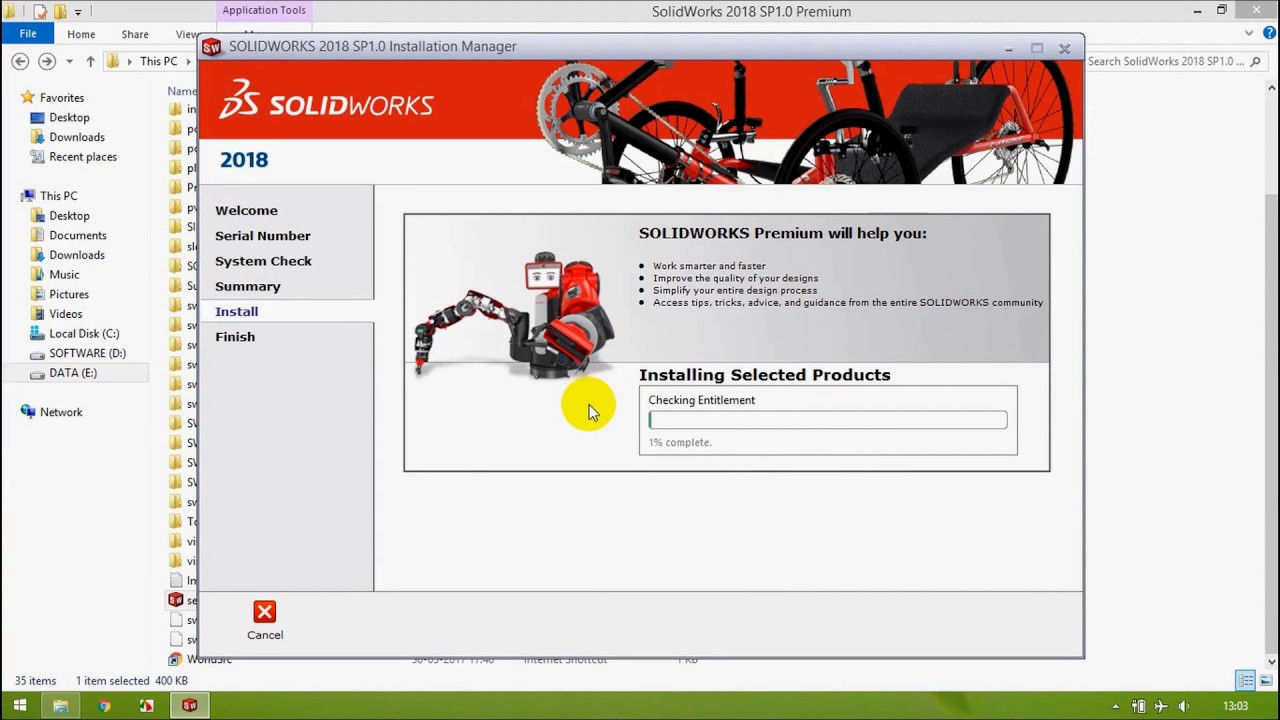Screen dimensions: 1280x720
Task: Open the SOFTWARE (D:) drive
Action: pyautogui.click(x=87, y=353)
